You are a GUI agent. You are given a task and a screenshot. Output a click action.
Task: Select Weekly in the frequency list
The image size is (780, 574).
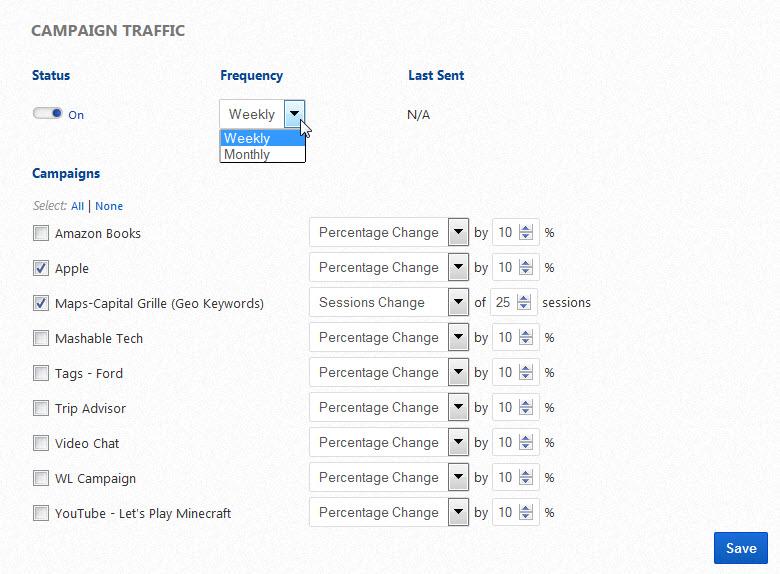pyautogui.click(x=262, y=139)
